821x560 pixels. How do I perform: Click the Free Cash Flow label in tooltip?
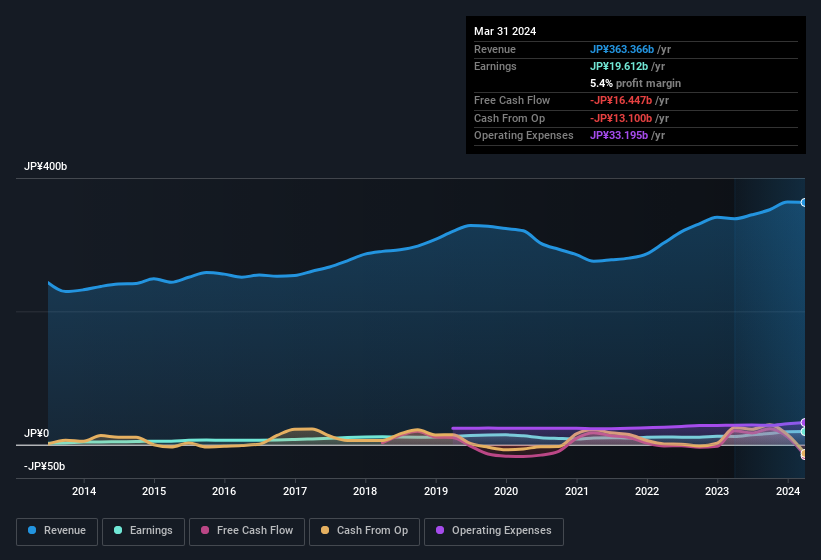[512, 100]
